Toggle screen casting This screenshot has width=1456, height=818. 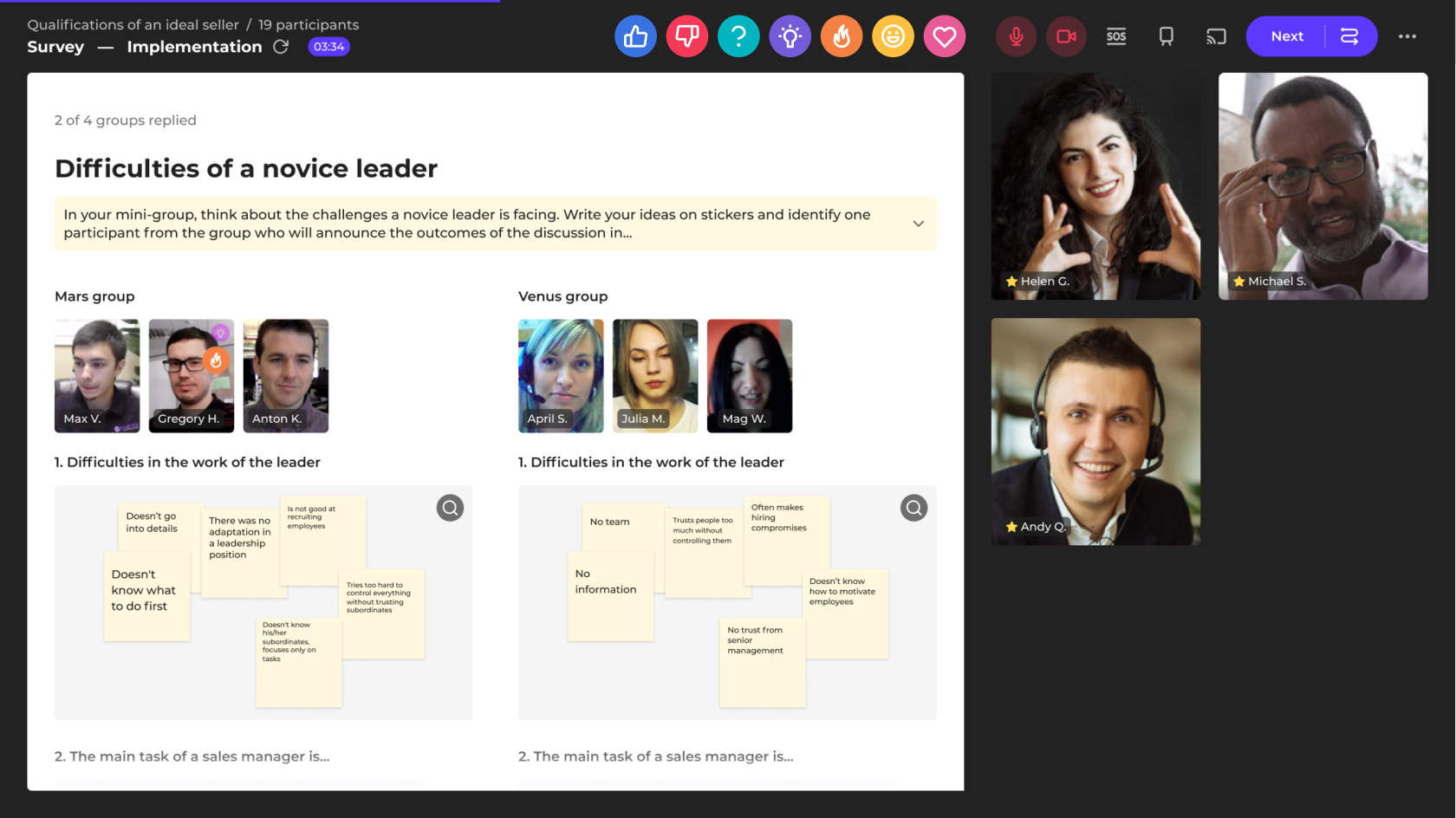pos(1216,36)
